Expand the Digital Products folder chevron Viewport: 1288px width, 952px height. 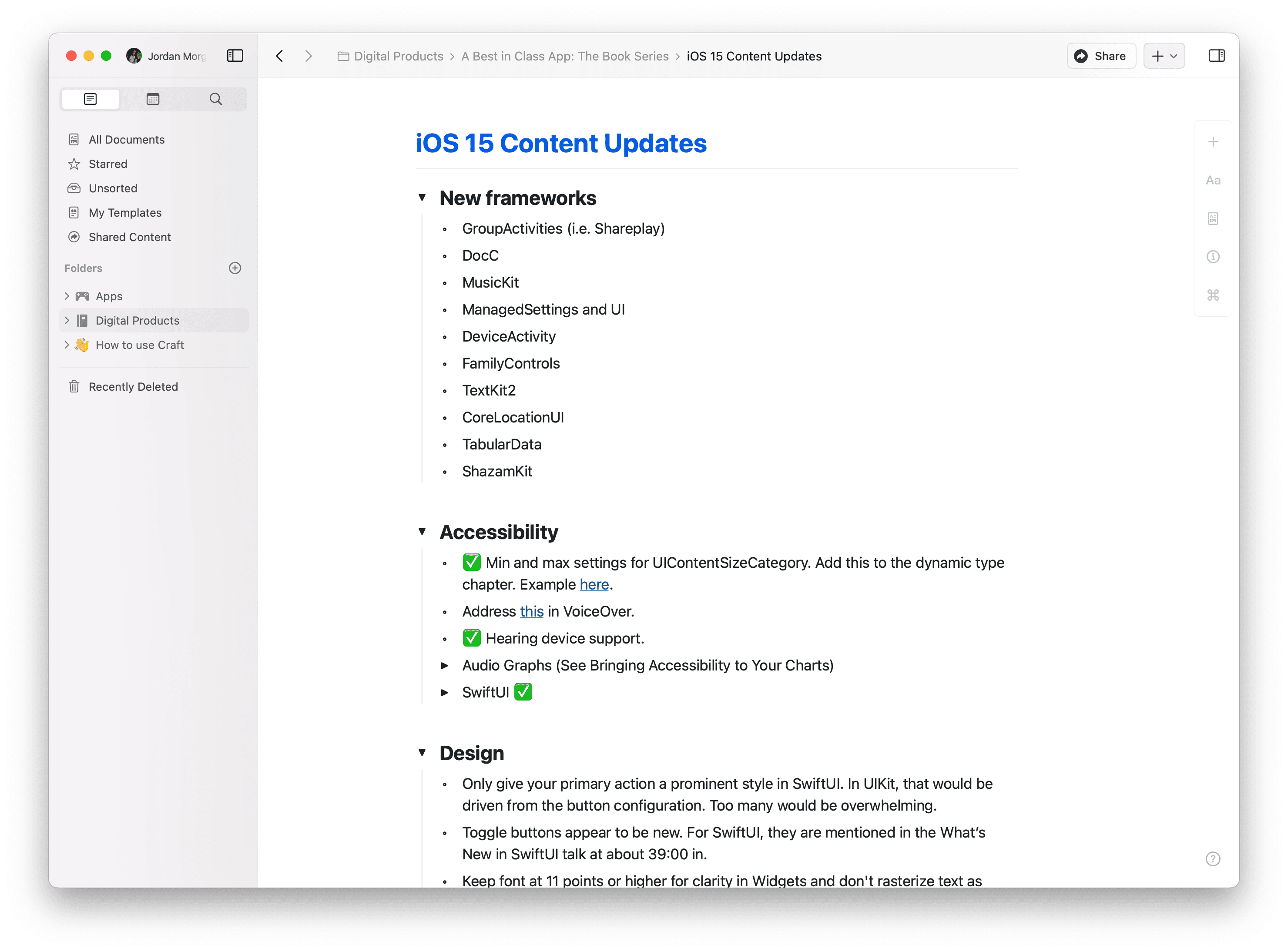67,320
